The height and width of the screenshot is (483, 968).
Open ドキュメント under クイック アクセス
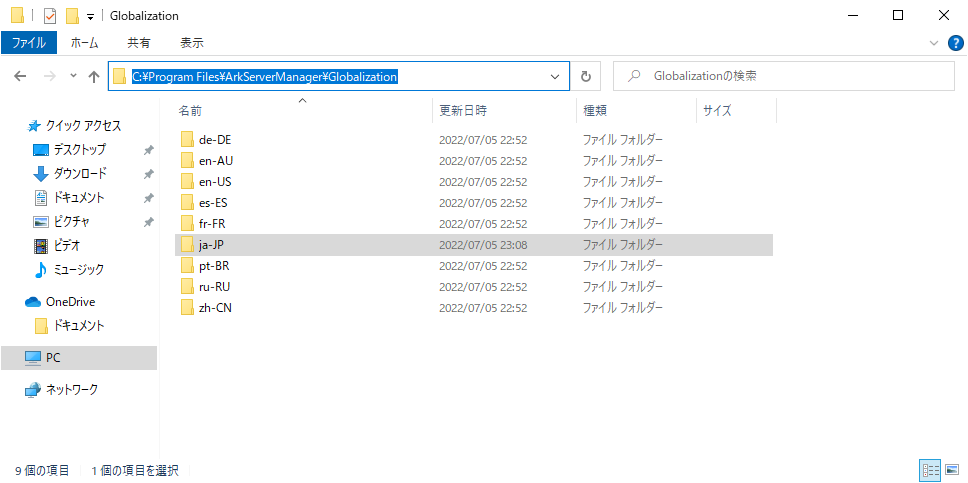[79, 198]
